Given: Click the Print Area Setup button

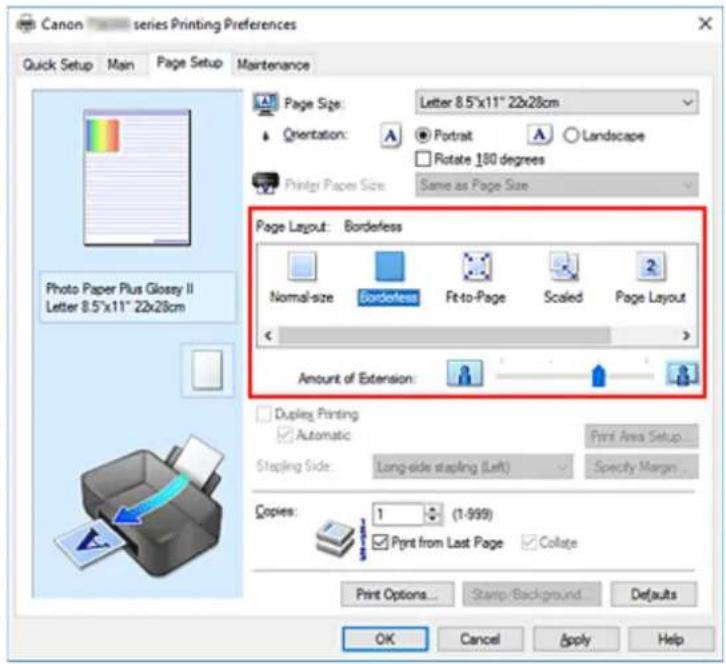Looking at the screenshot, I should click(641, 436).
